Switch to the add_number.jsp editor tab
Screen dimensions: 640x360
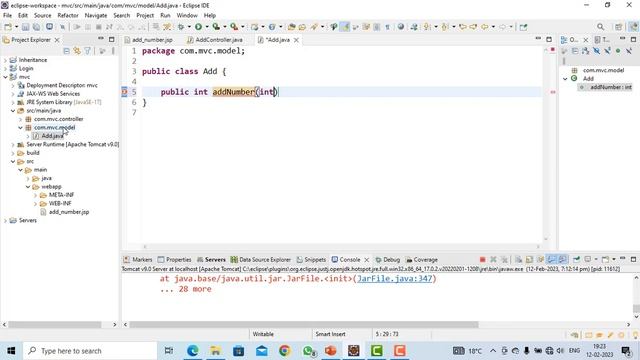[149, 40]
